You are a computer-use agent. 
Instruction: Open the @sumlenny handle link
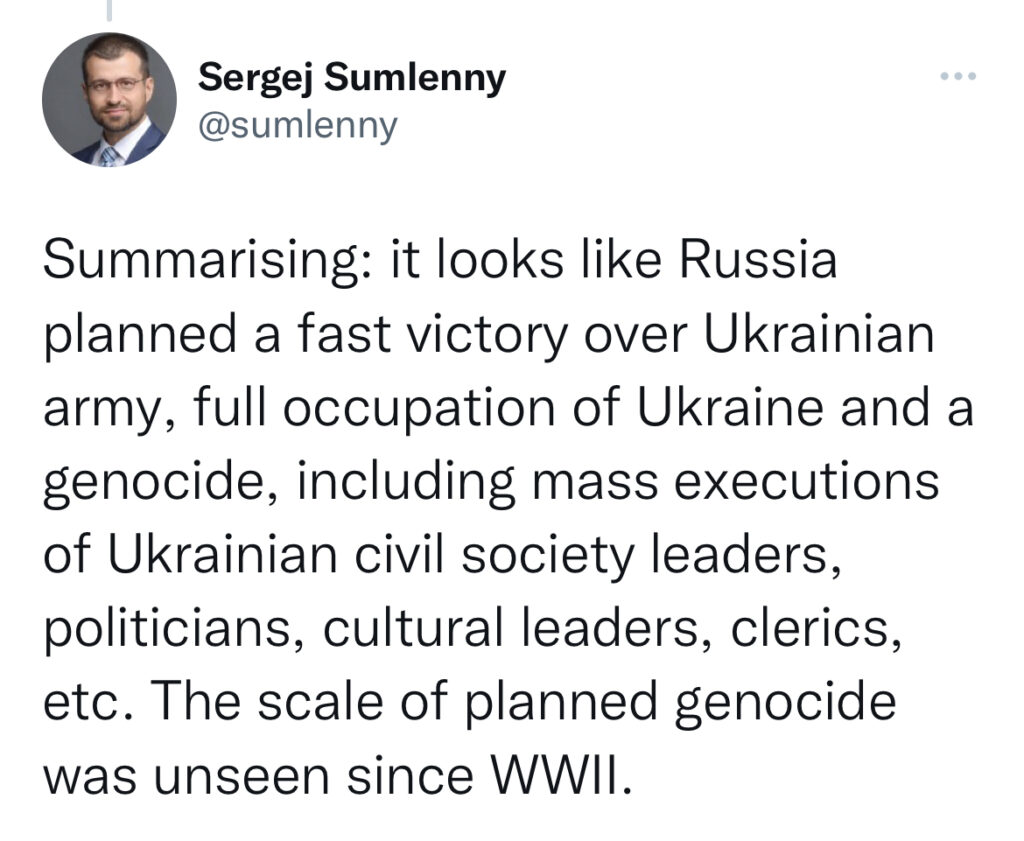pyautogui.click(x=298, y=125)
